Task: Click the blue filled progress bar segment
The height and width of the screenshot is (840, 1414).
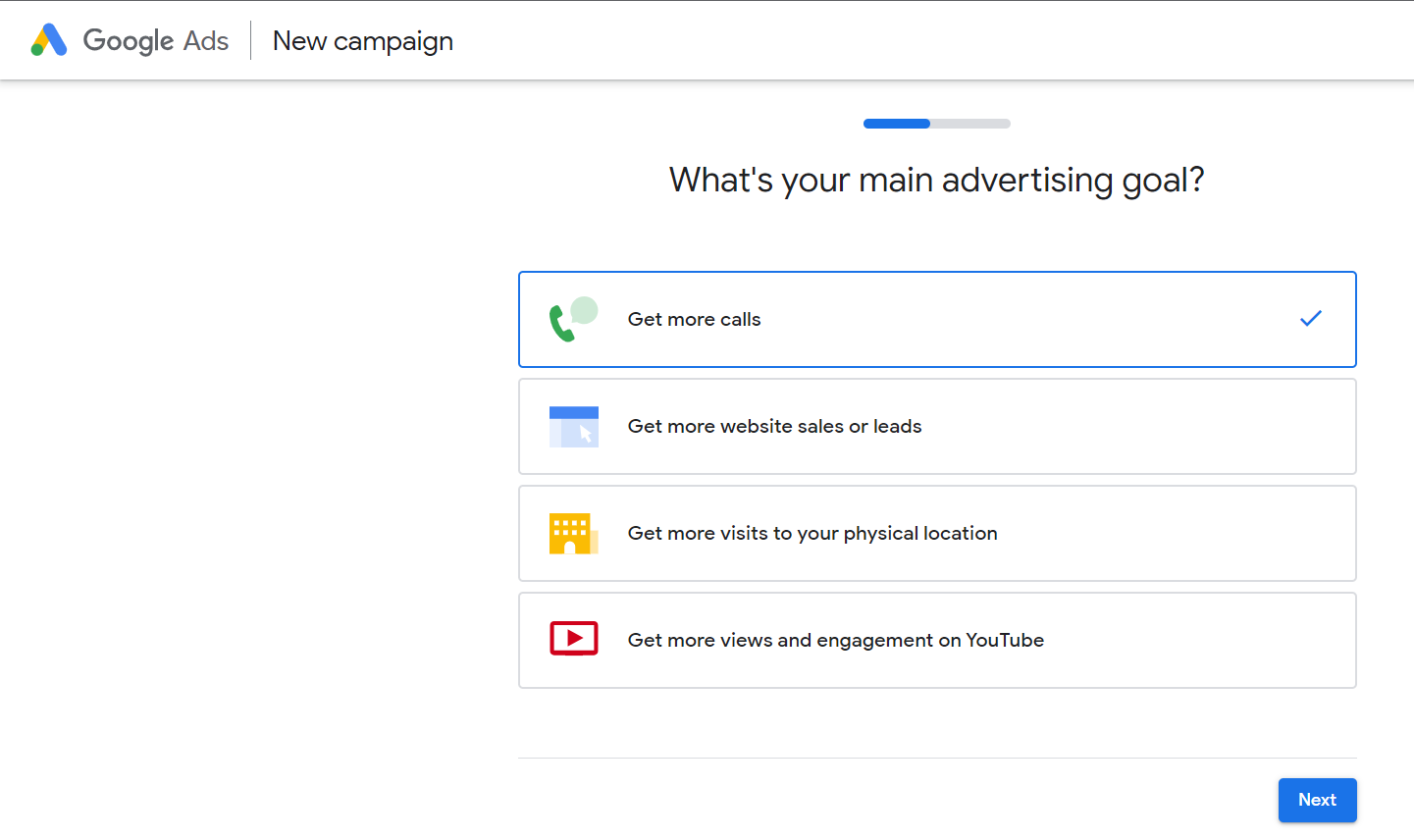Action: click(x=896, y=124)
